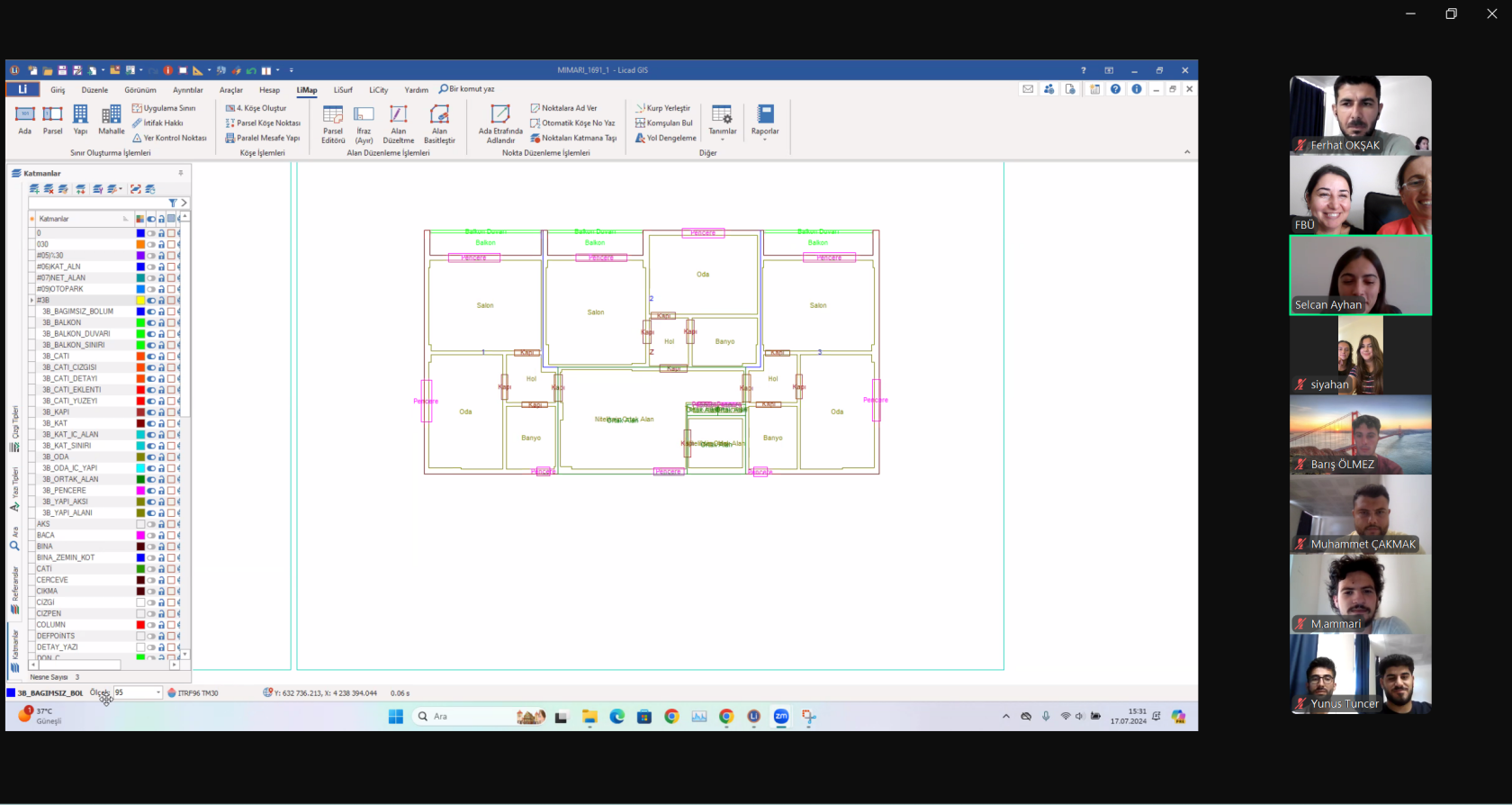Screen dimensions: 1512x805
Task: Refresh the layers list icon
Action: coord(150,189)
